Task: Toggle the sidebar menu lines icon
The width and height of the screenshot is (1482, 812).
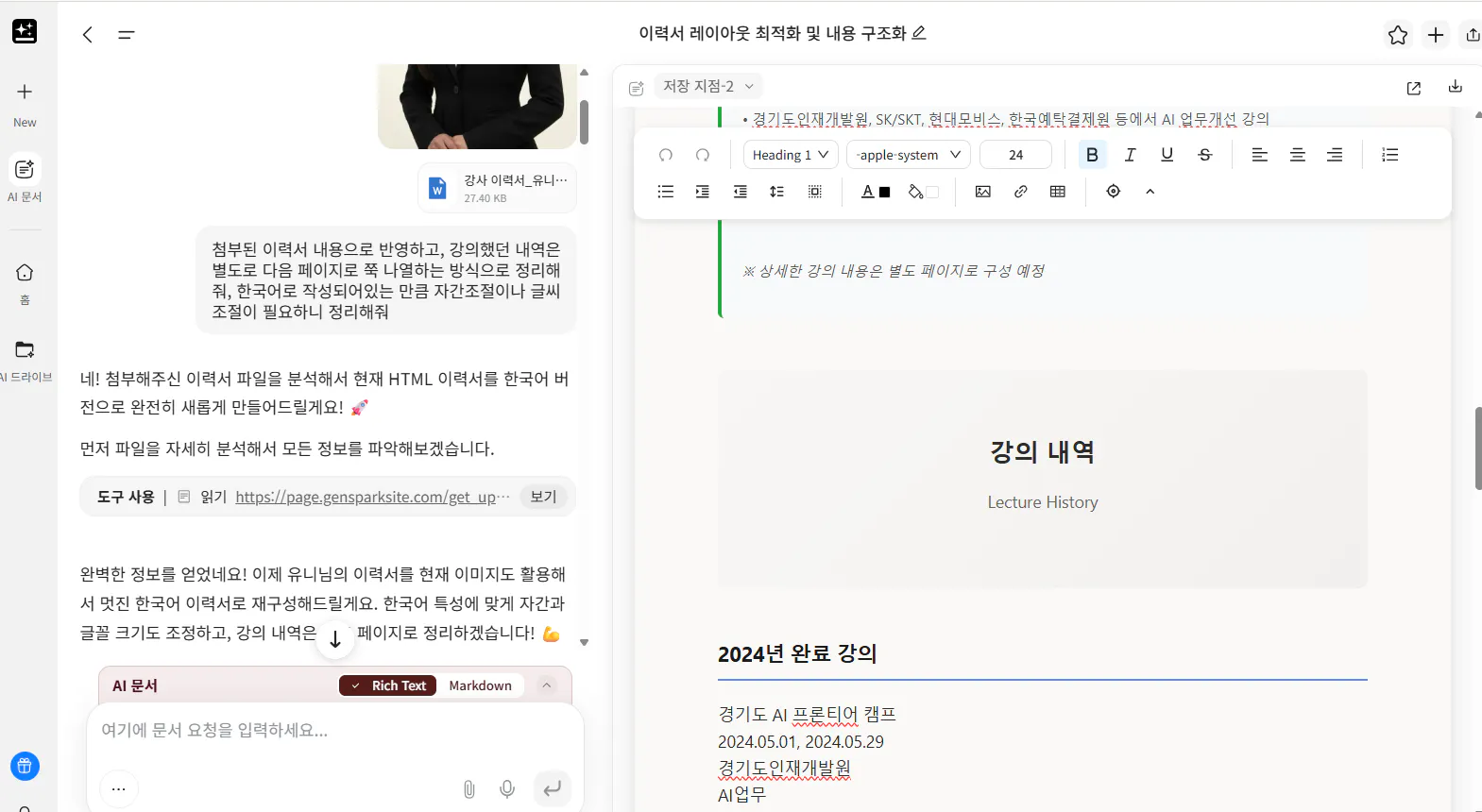Action: point(127,35)
